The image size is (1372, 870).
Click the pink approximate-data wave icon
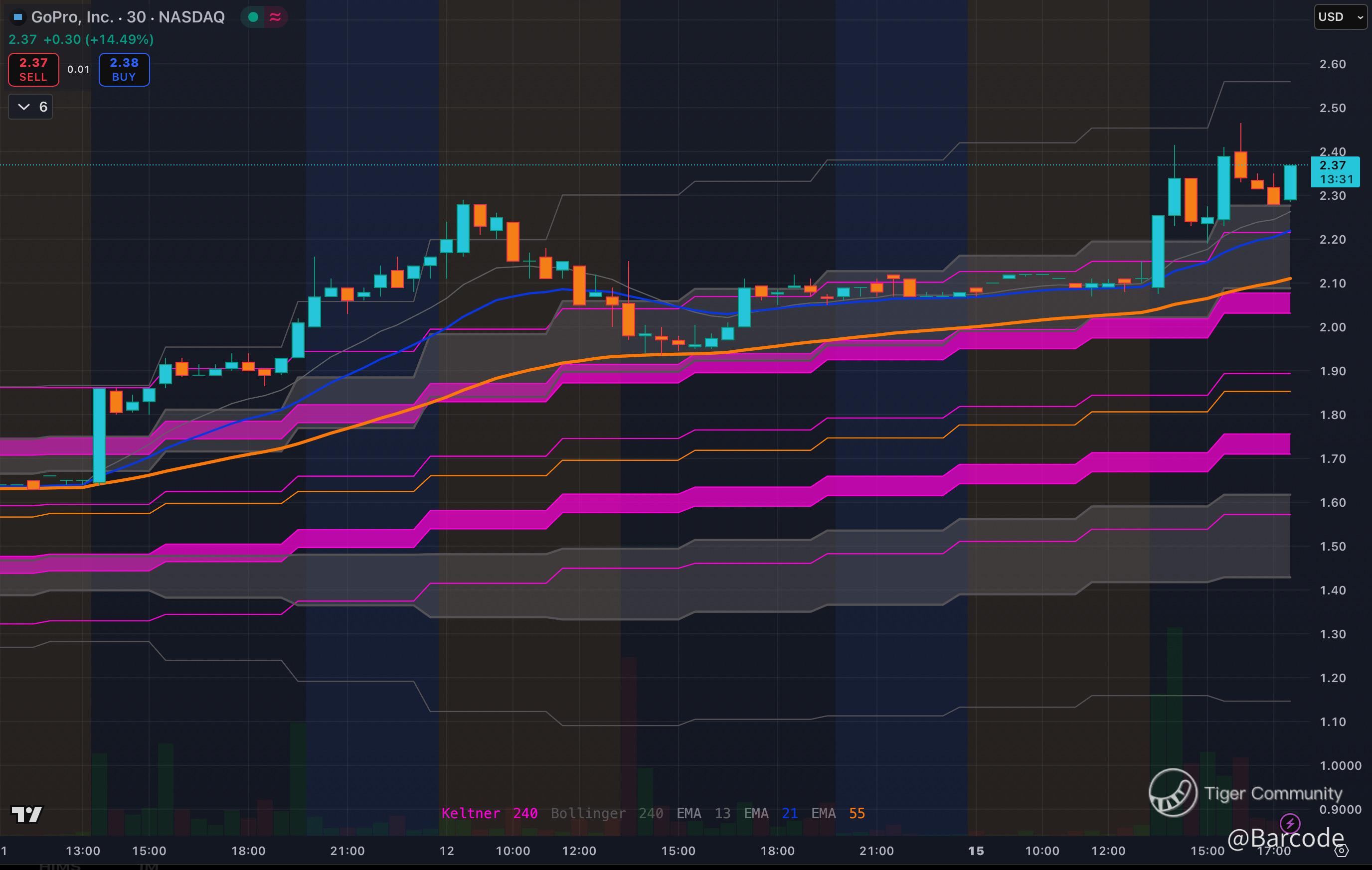(275, 17)
